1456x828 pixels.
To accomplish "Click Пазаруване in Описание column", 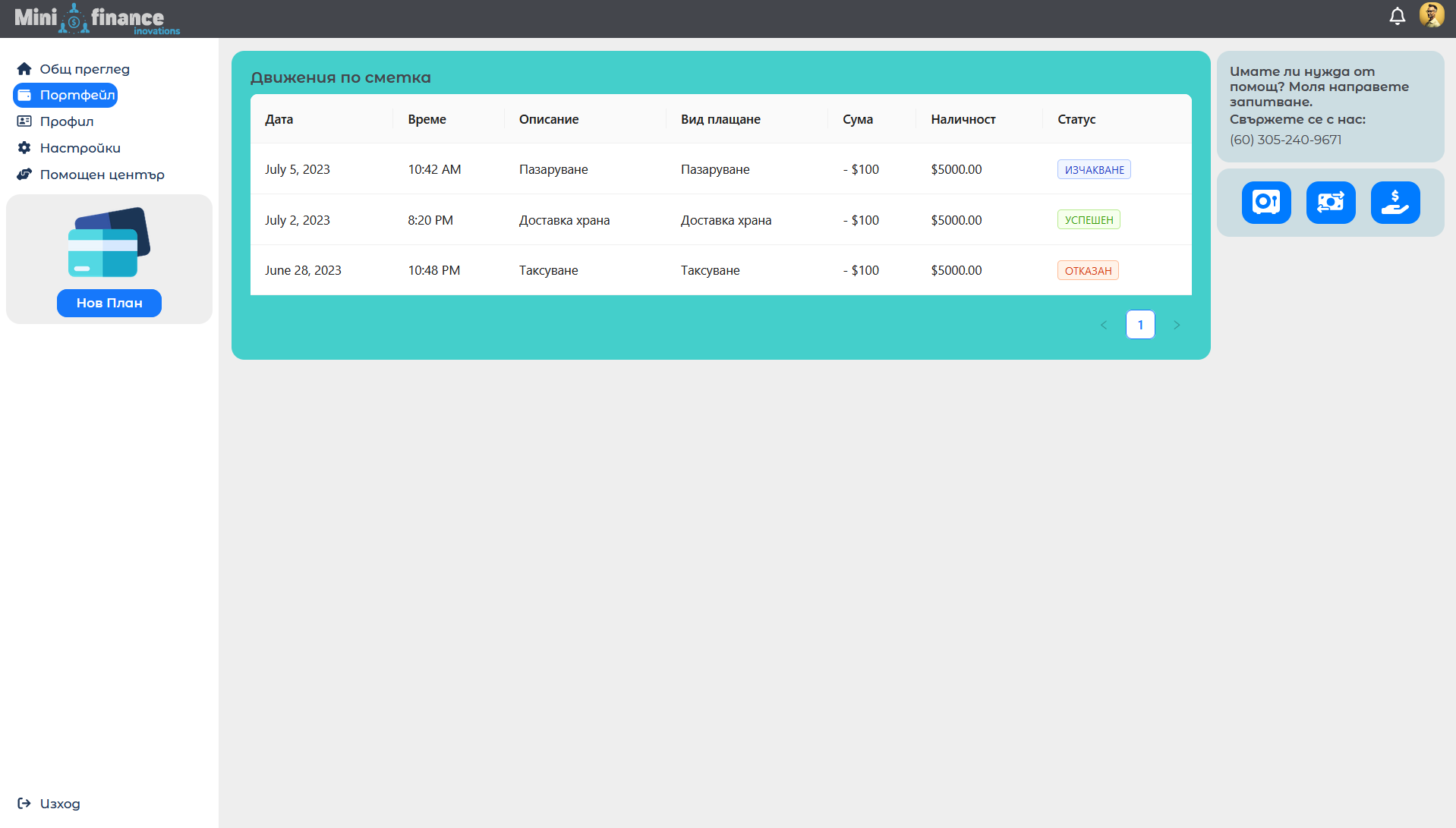I will point(553,169).
